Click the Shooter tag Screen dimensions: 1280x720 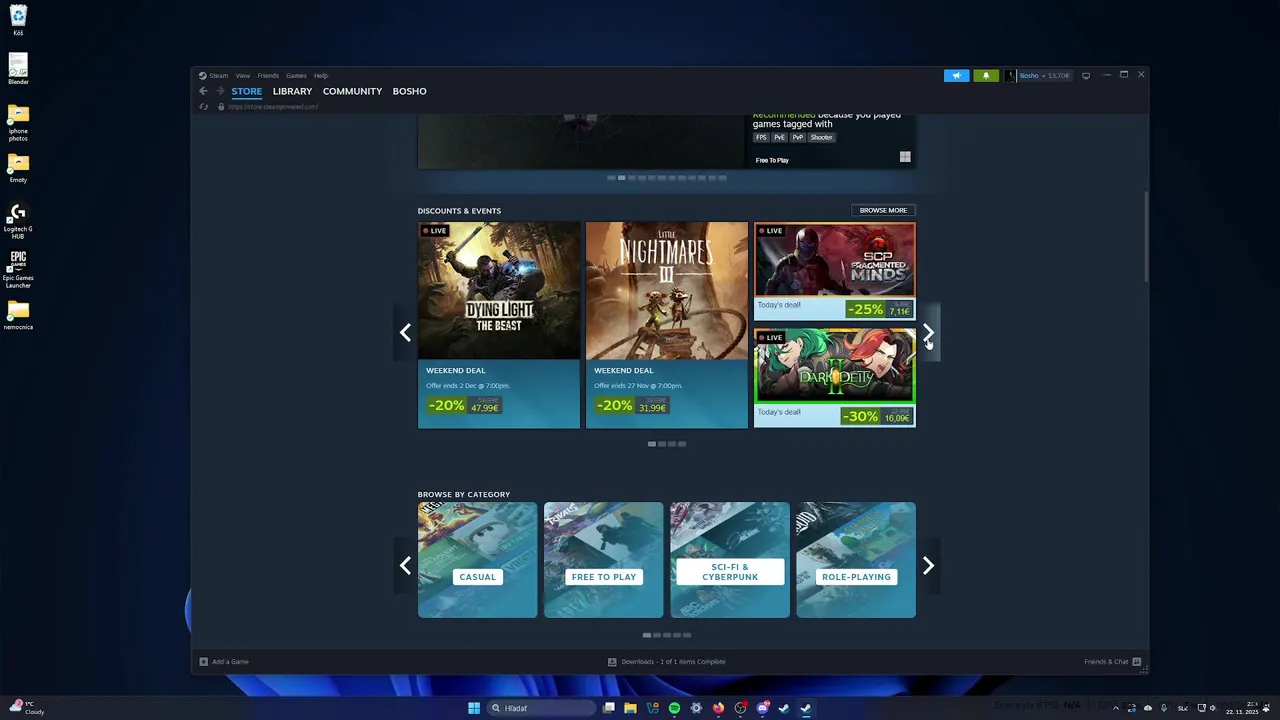[x=821, y=137]
